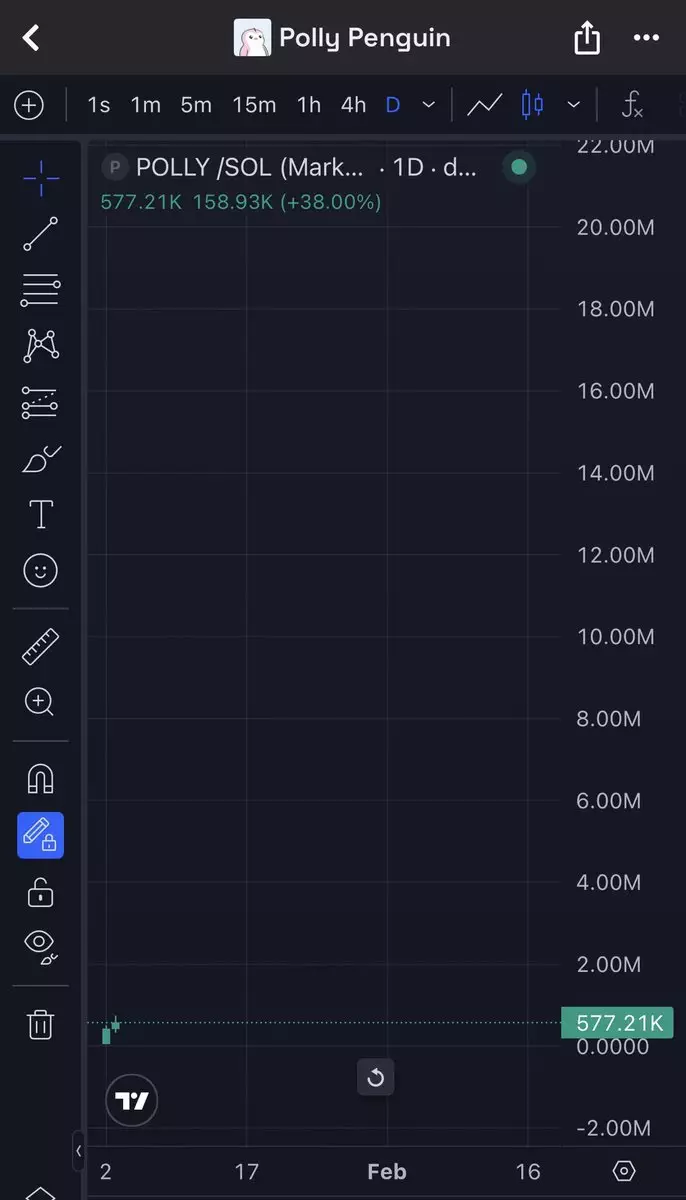Toggle lock all drawings padlock
686x1200 pixels.
[x=40, y=892]
